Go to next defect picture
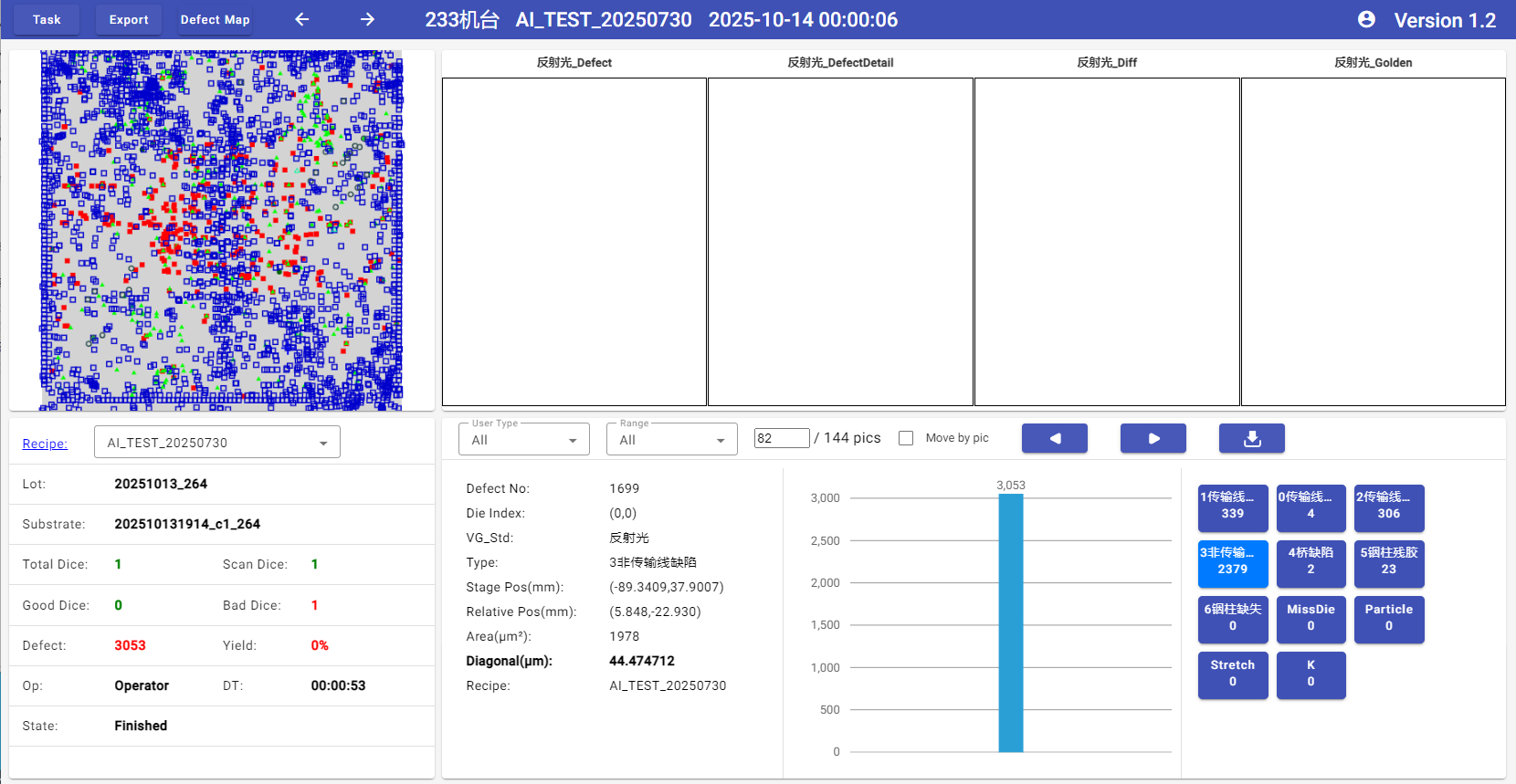Image resolution: width=1516 pixels, height=784 pixels. click(x=1153, y=438)
